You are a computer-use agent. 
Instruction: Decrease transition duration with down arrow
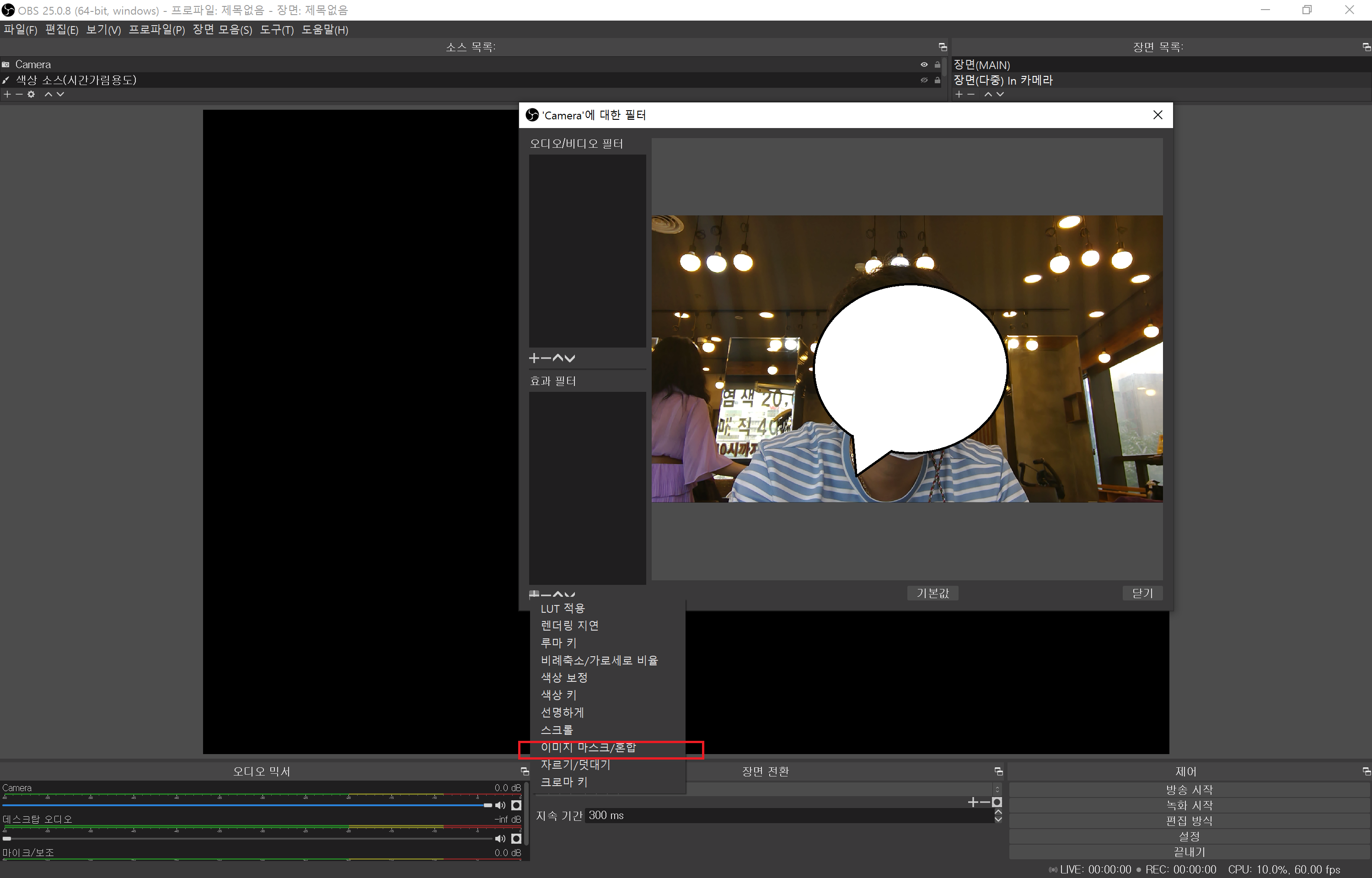click(x=998, y=819)
